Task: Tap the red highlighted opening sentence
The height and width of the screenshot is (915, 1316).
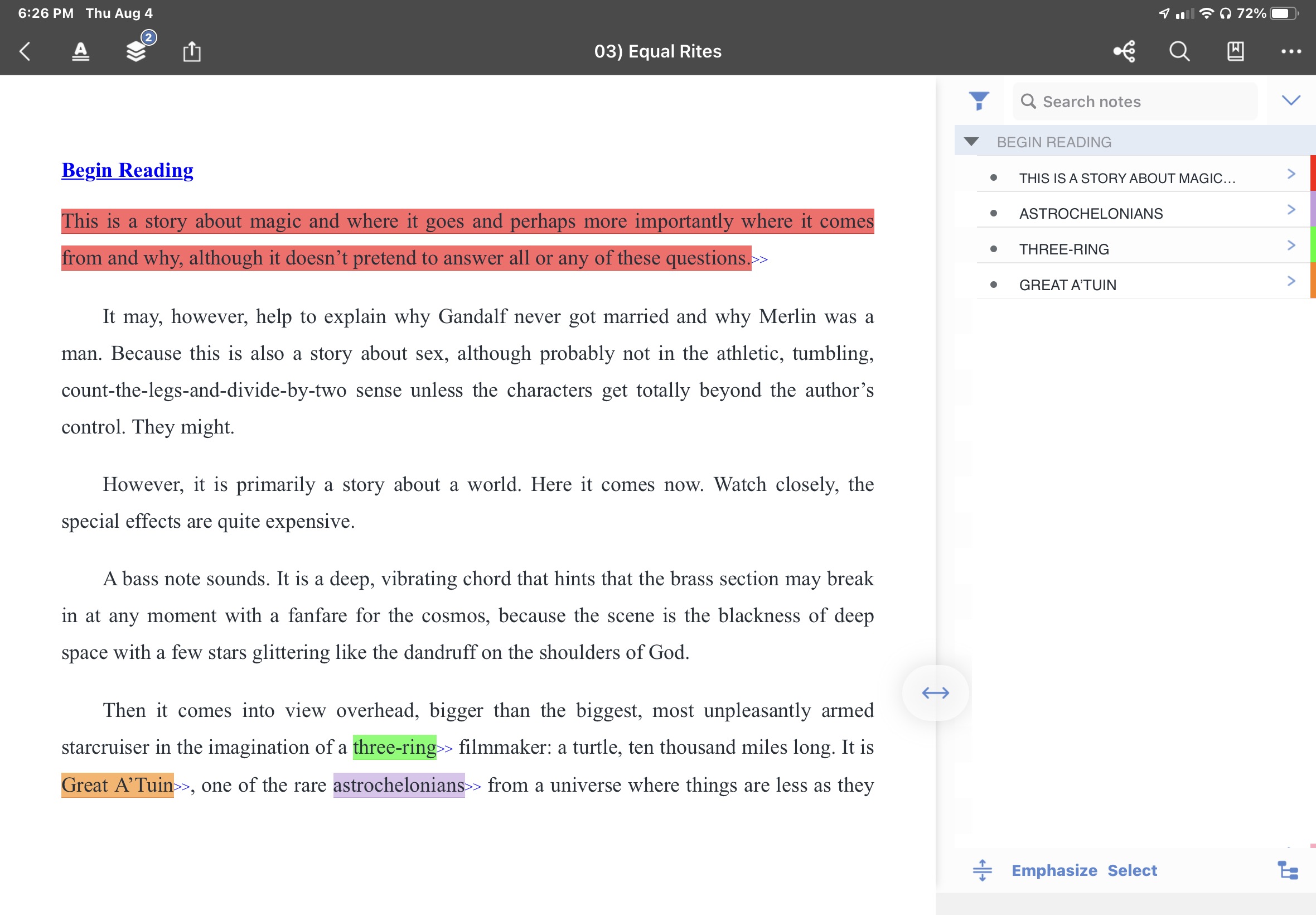Action: 467,240
